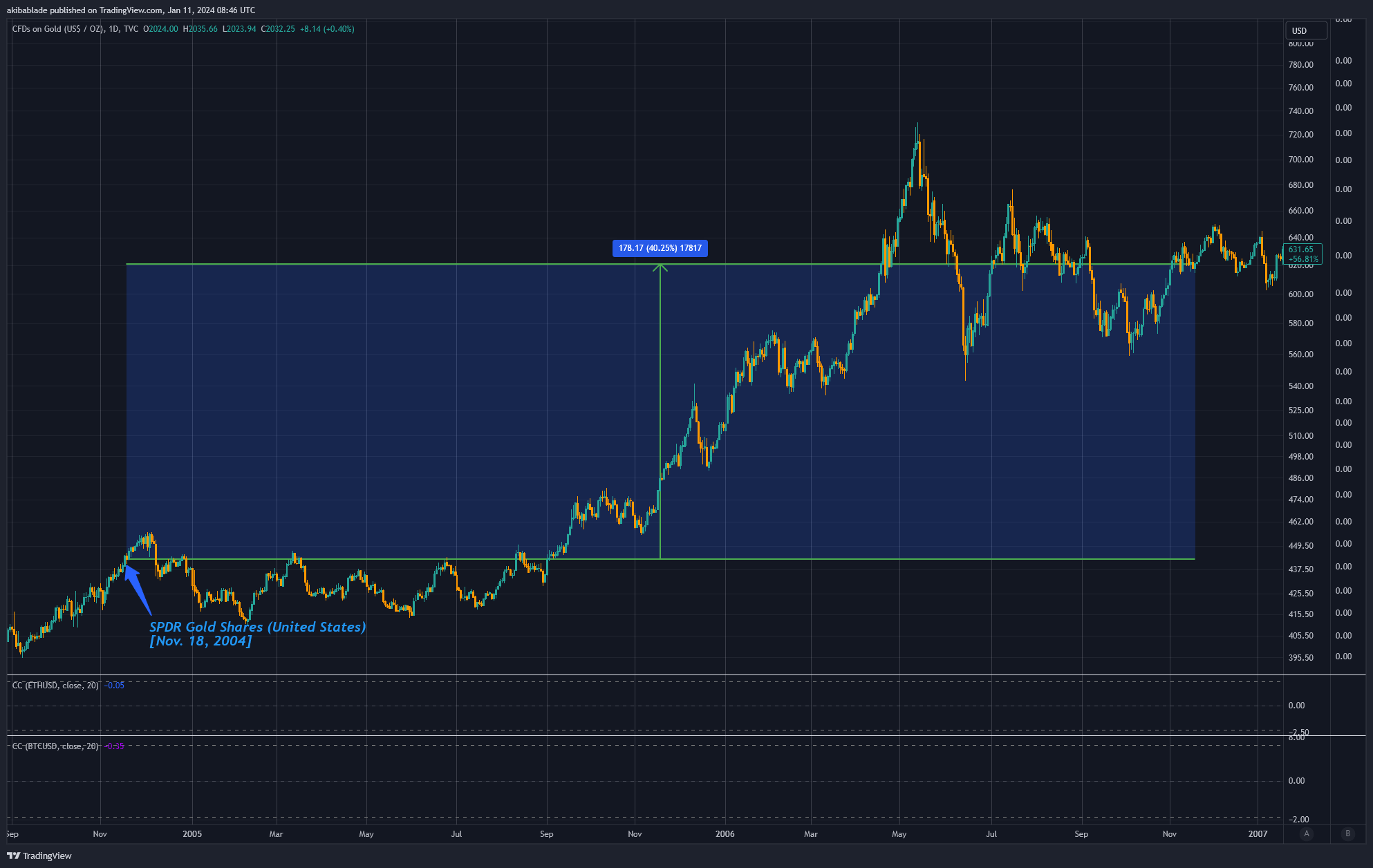
Task: Click the 700.00 price axis label
Action: pos(1300,160)
